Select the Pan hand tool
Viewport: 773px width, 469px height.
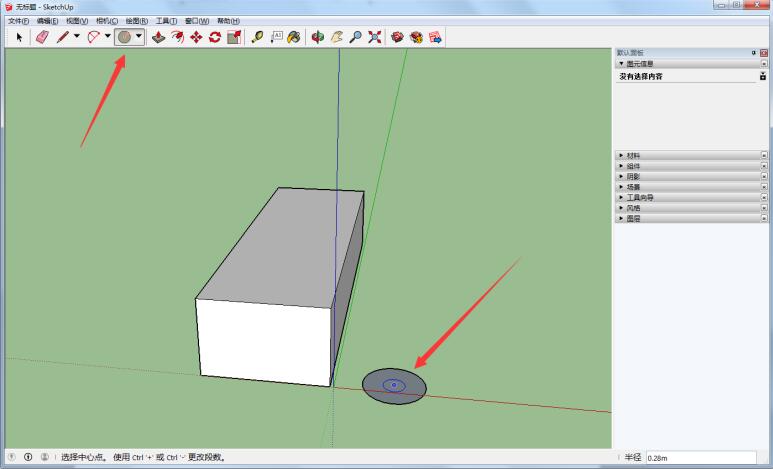[x=337, y=37]
